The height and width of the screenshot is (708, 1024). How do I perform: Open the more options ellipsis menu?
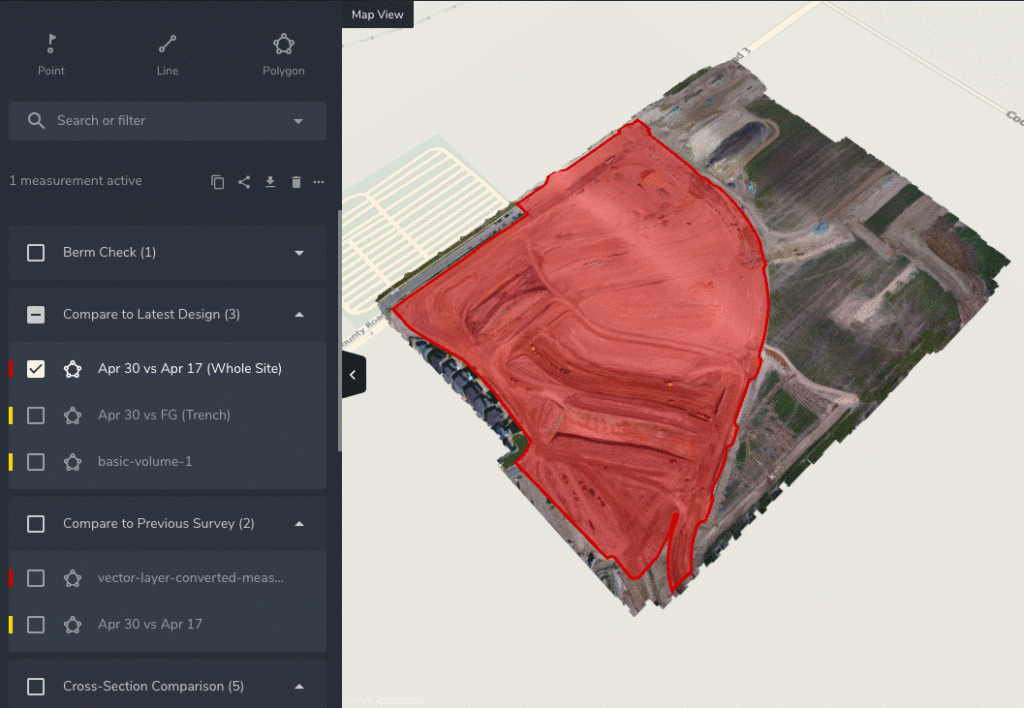click(x=319, y=182)
